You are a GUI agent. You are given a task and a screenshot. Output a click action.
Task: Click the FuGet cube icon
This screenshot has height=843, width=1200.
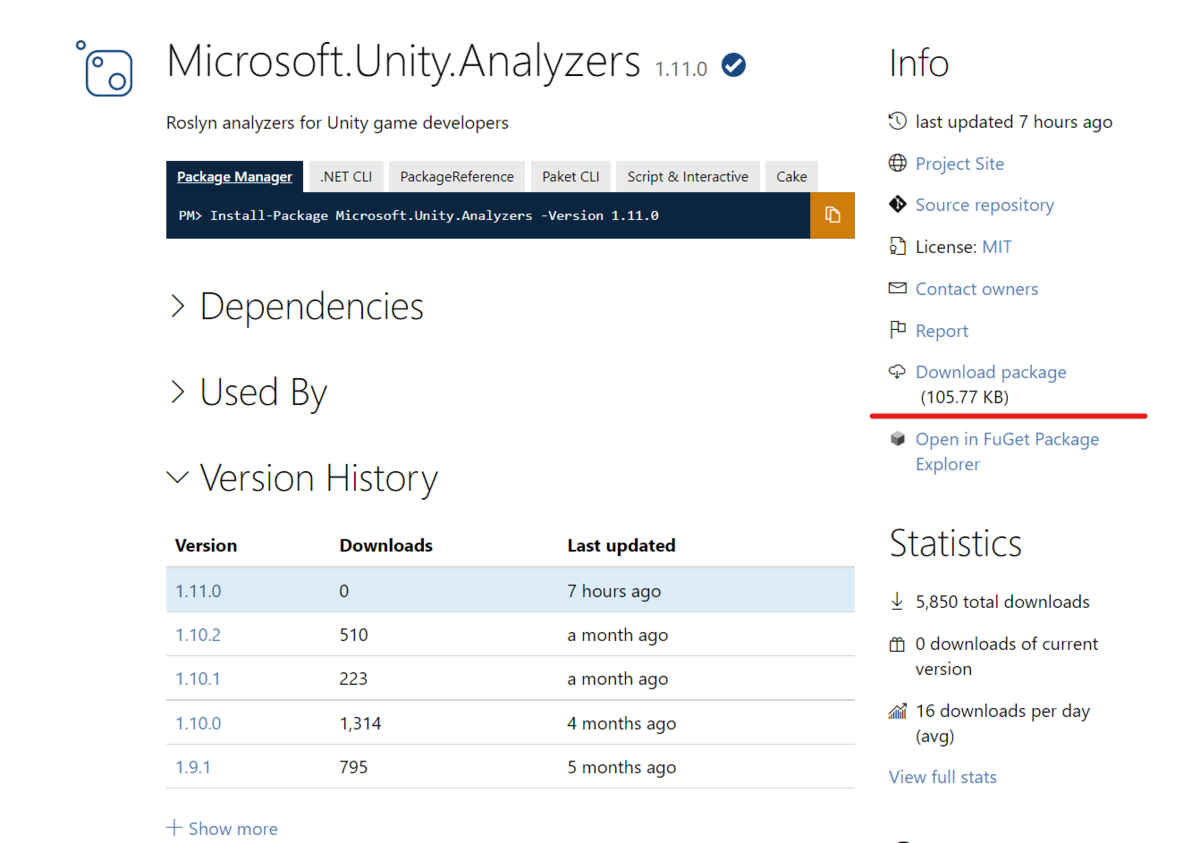click(897, 439)
